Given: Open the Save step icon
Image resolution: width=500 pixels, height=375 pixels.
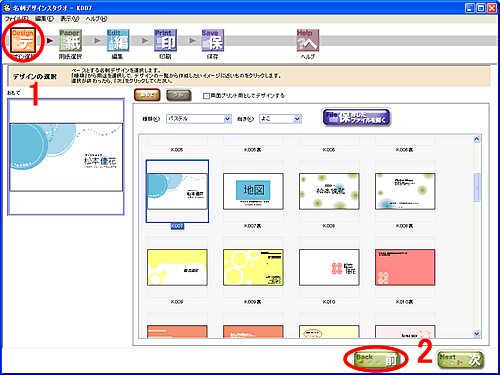Looking at the screenshot, I should point(213,40).
